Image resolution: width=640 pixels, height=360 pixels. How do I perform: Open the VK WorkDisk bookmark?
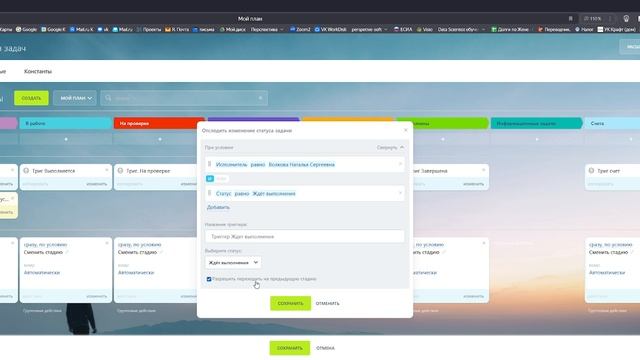tap(331, 29)
